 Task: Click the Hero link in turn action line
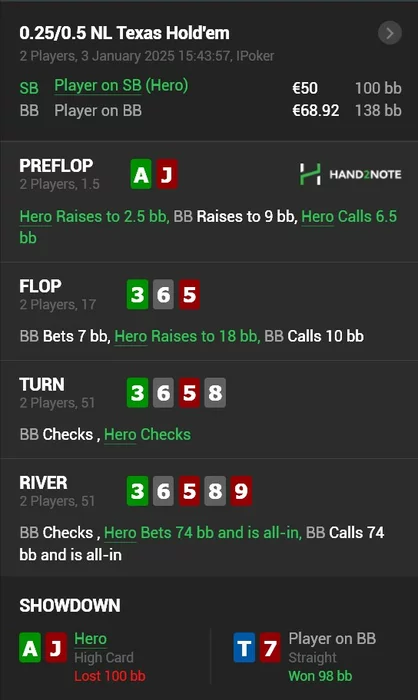pyautogui.click(x=120, y=434)
